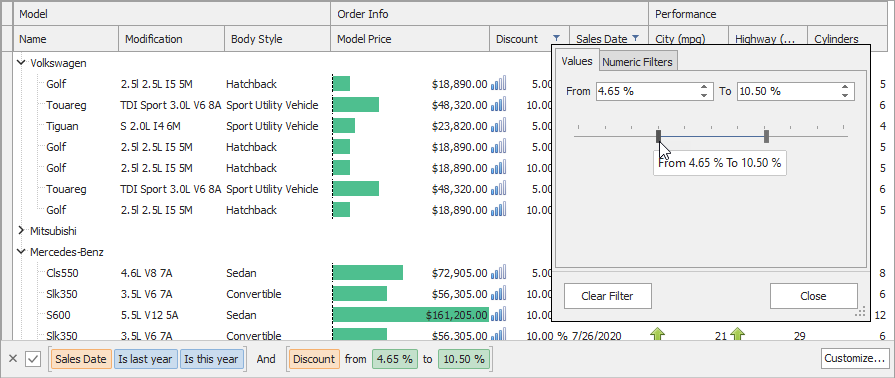Viewport: 895px width, 378px height.
Task: Sort by the Modification column header
Action: pos(171,39)
